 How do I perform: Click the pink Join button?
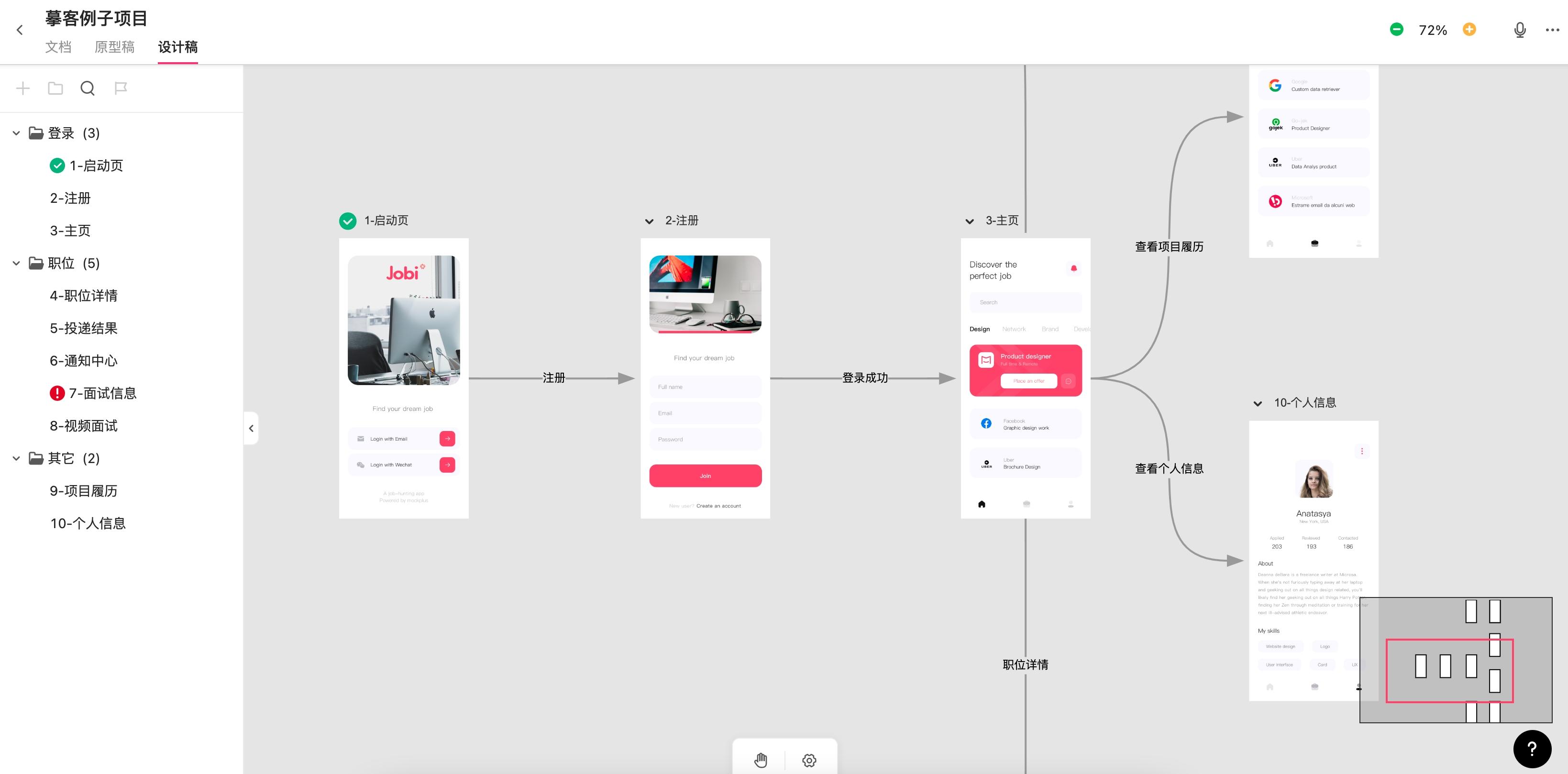point(705,475)
